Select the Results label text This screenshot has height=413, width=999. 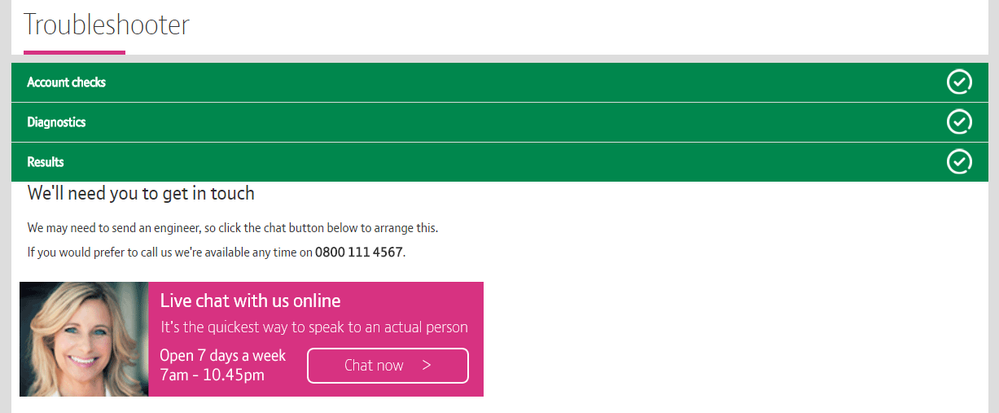tap(45, 162)
